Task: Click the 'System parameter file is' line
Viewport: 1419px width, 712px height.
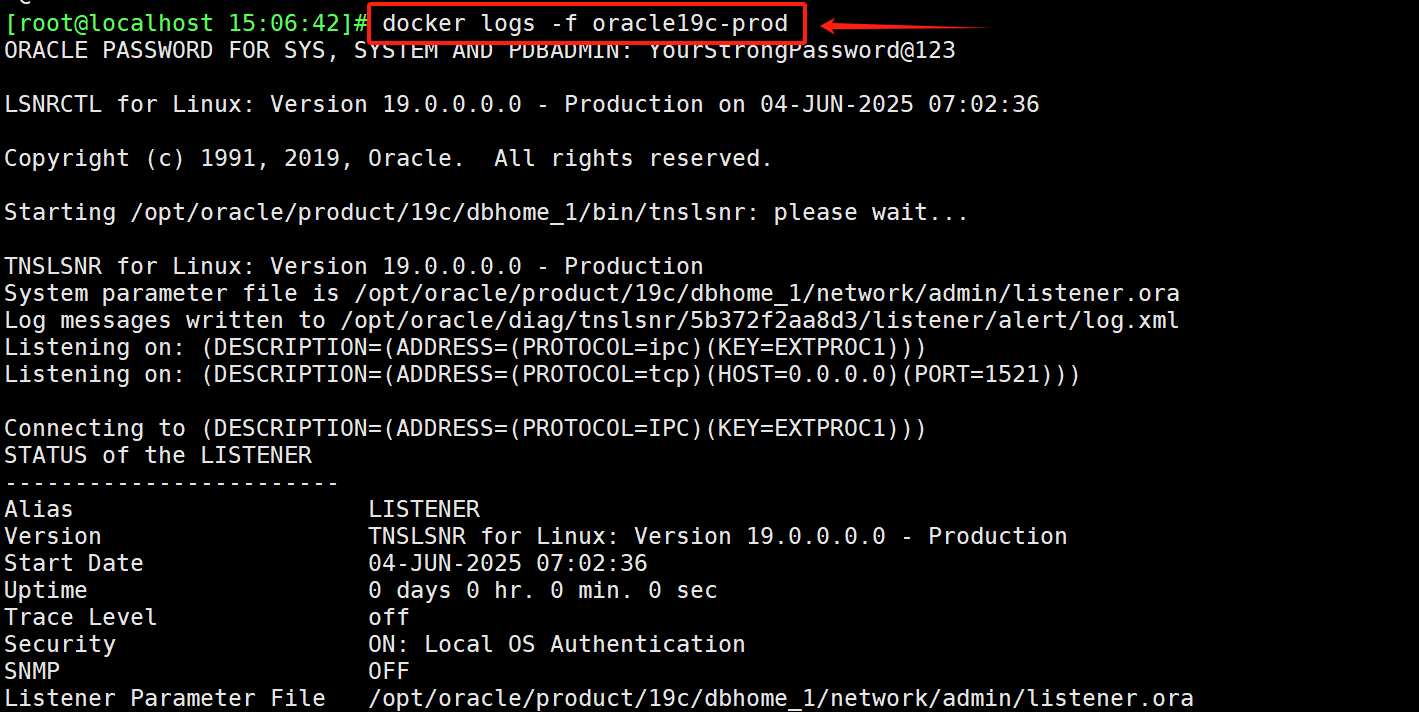Action: (x=592, y=293)
